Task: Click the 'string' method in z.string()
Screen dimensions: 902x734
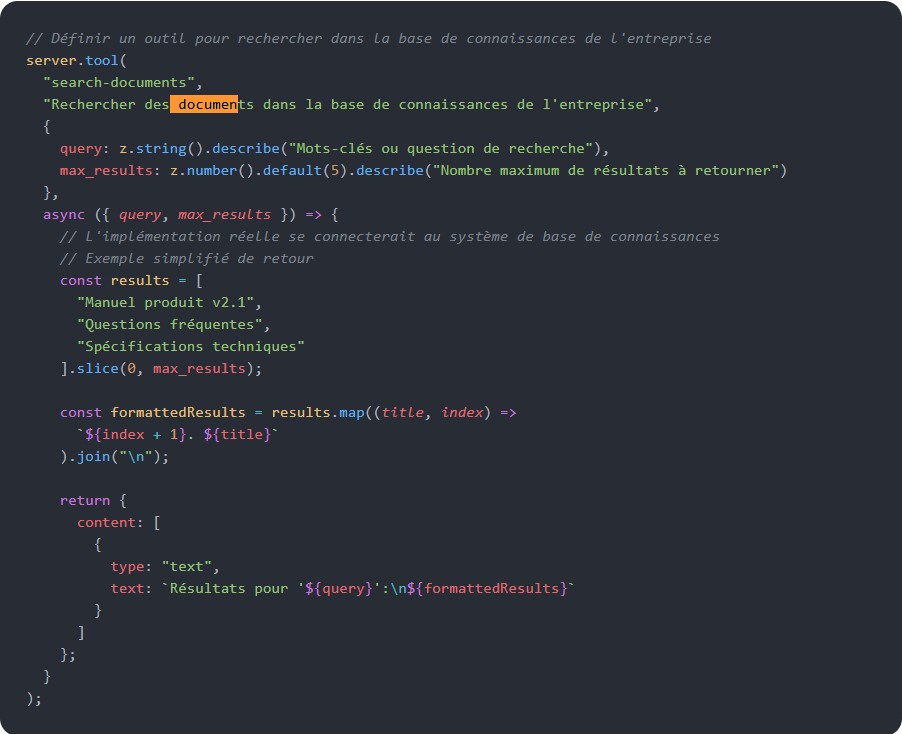Action: point(161,148)
